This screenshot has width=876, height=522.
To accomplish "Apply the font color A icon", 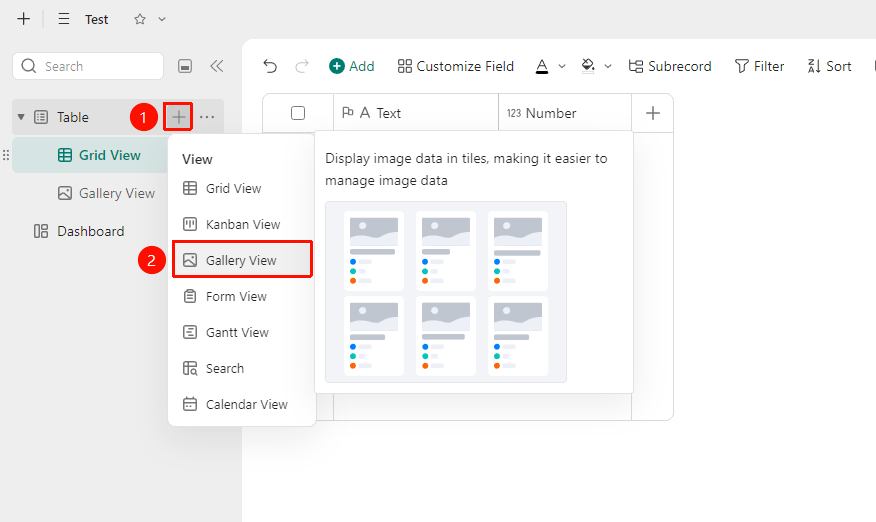I will coord(542,66).
